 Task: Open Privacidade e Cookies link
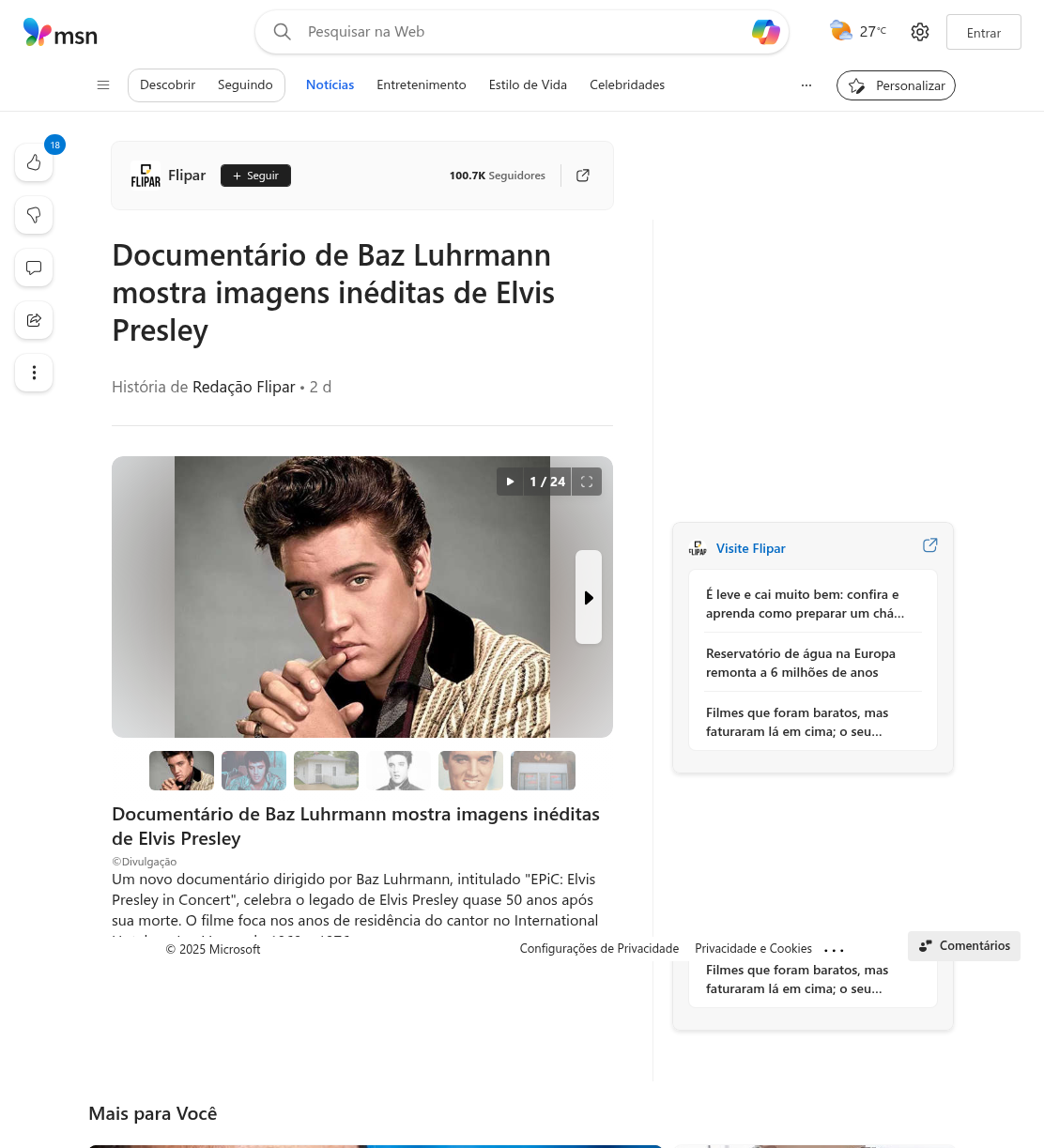click(x=753, y=949)
